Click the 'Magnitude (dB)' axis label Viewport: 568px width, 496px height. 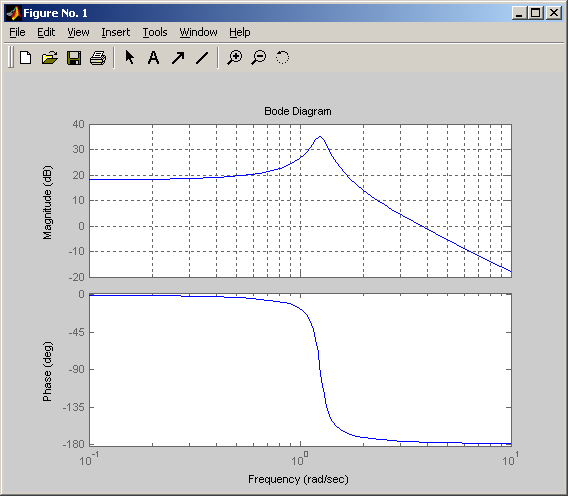point(47,203)
